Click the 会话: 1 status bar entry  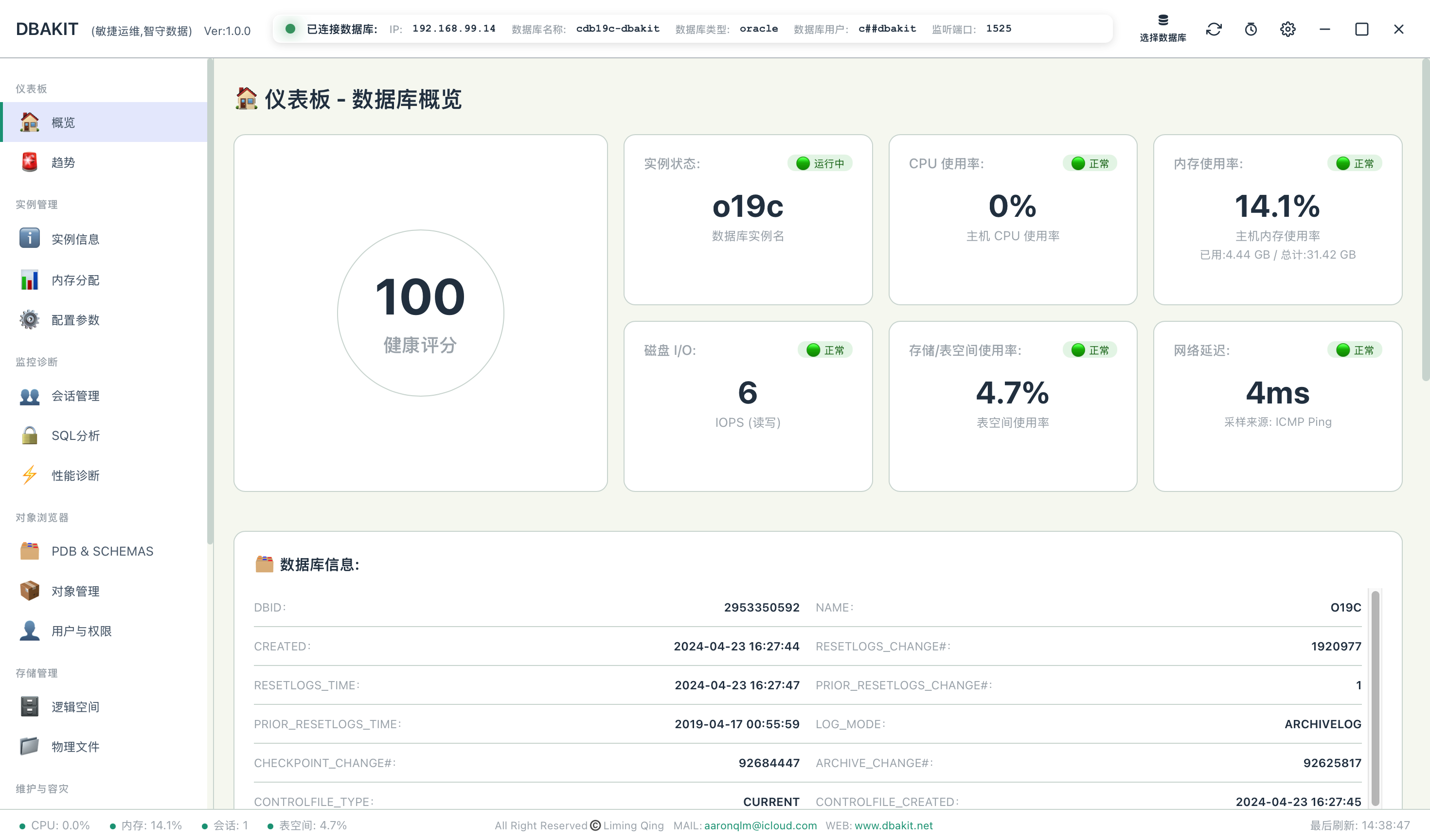pyautogui.click(x=226, y=825)
